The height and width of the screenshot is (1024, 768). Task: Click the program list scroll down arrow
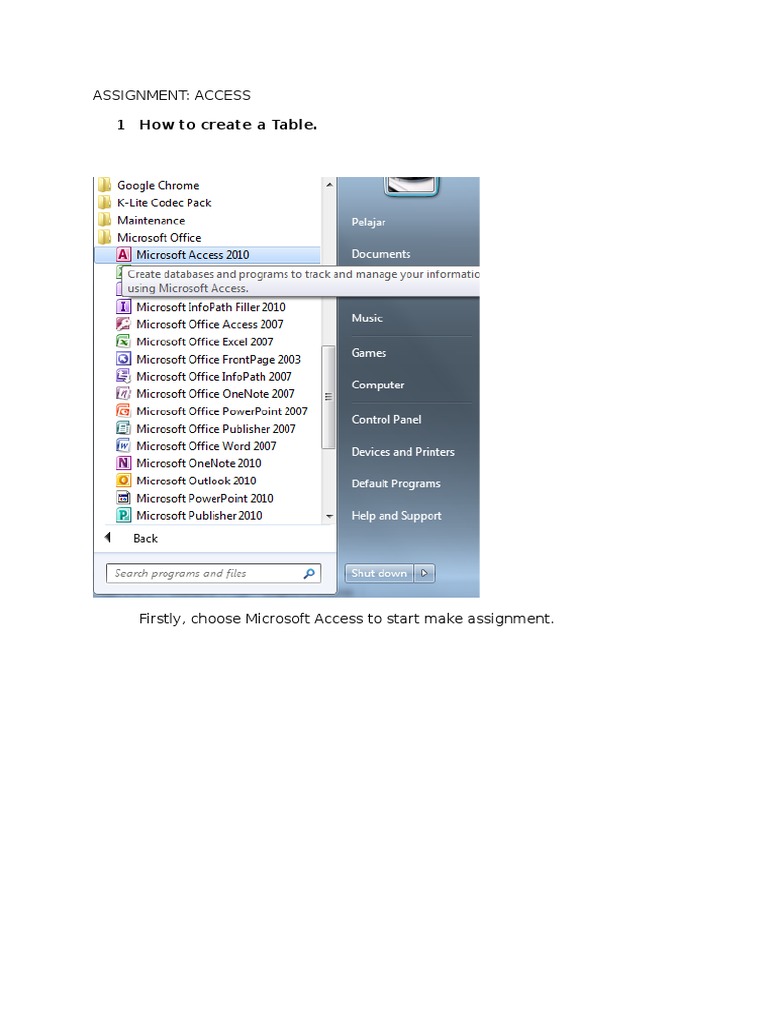tap(329, 516)
